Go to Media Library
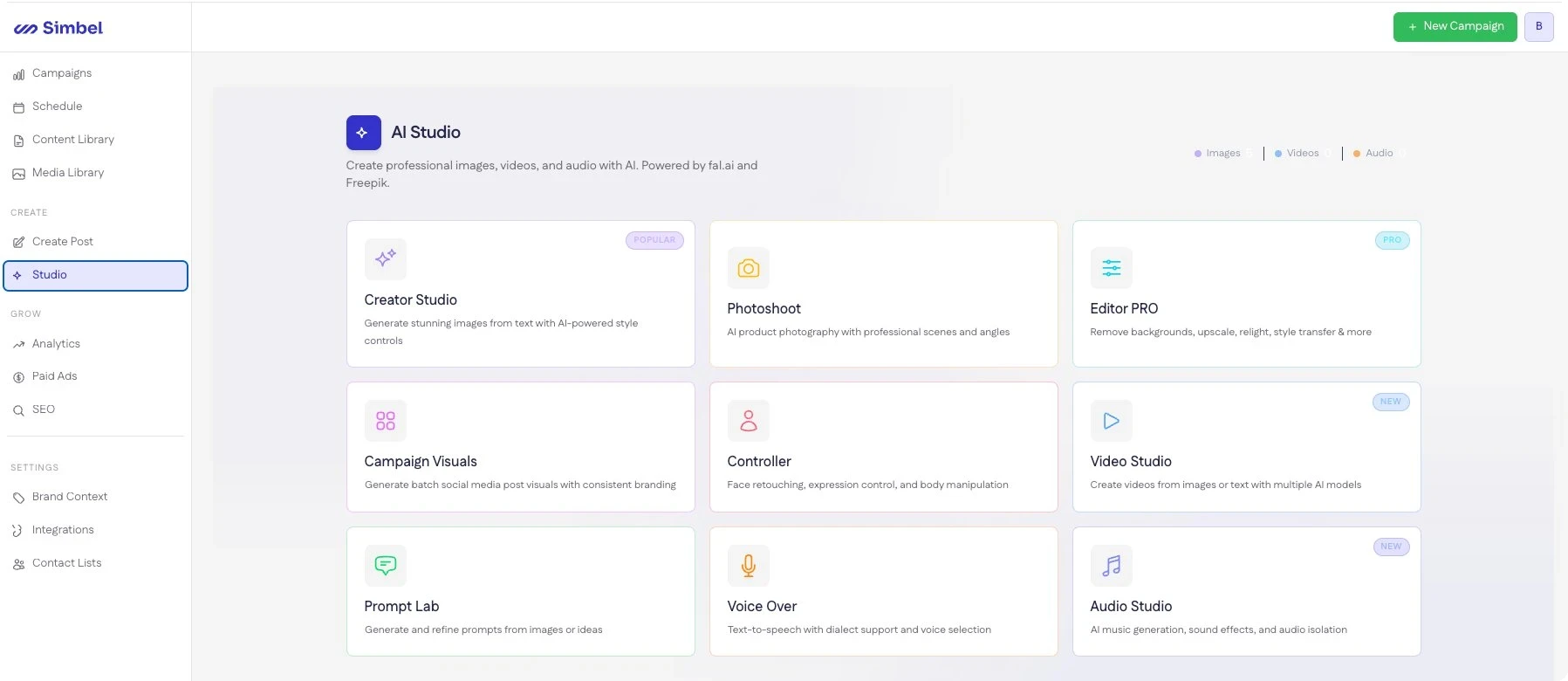1568x681 pixels. click(95, 173)
